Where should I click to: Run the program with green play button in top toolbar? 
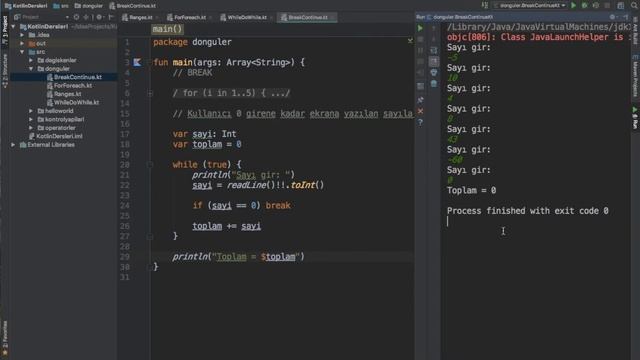pos(573,5)
